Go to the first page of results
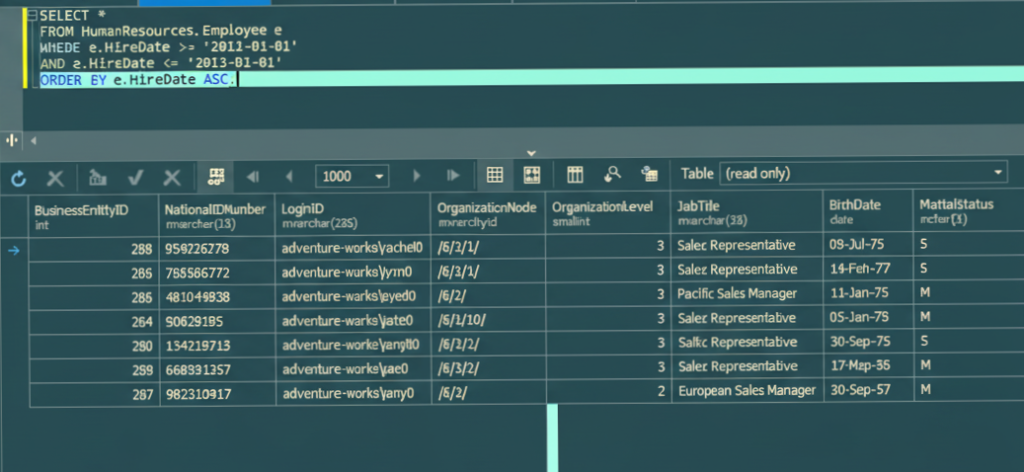 [x=252, y=177]
